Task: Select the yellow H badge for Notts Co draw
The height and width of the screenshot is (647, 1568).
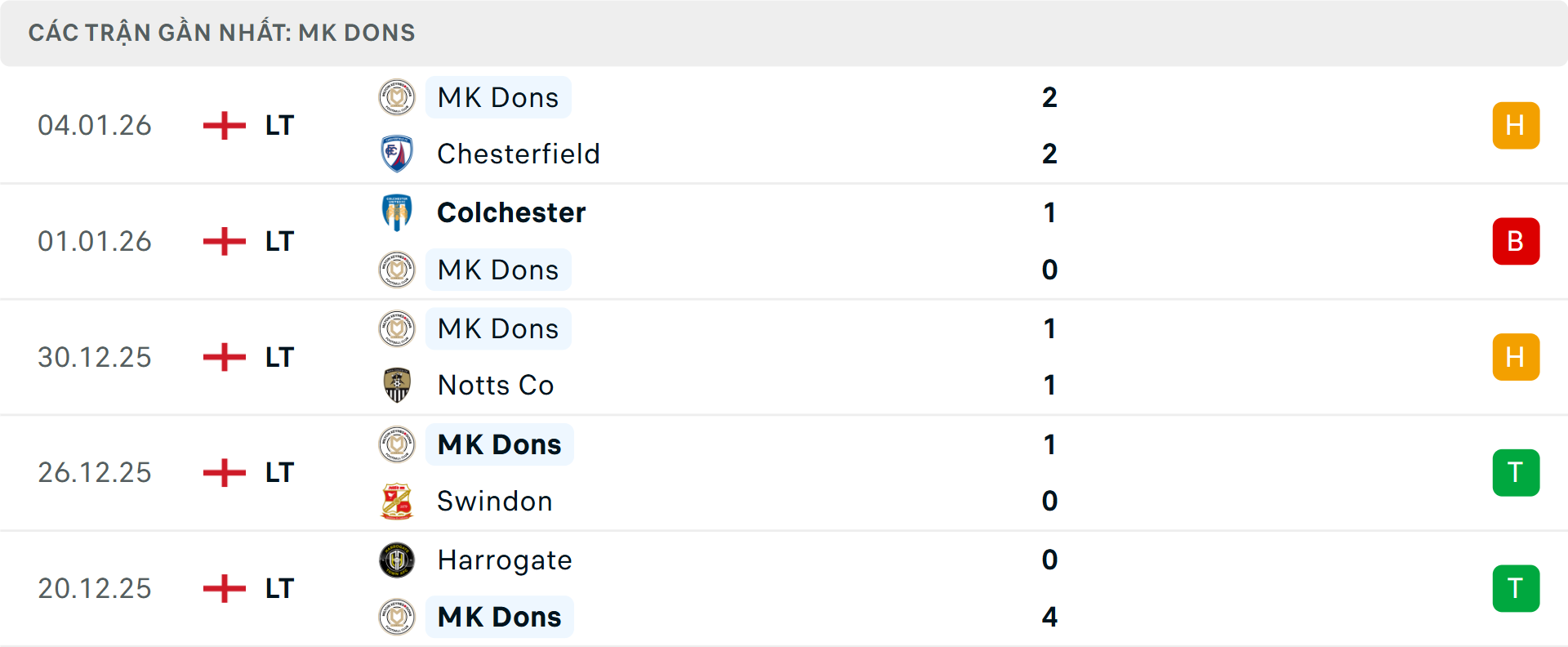Action: [x=1516, y=357]
